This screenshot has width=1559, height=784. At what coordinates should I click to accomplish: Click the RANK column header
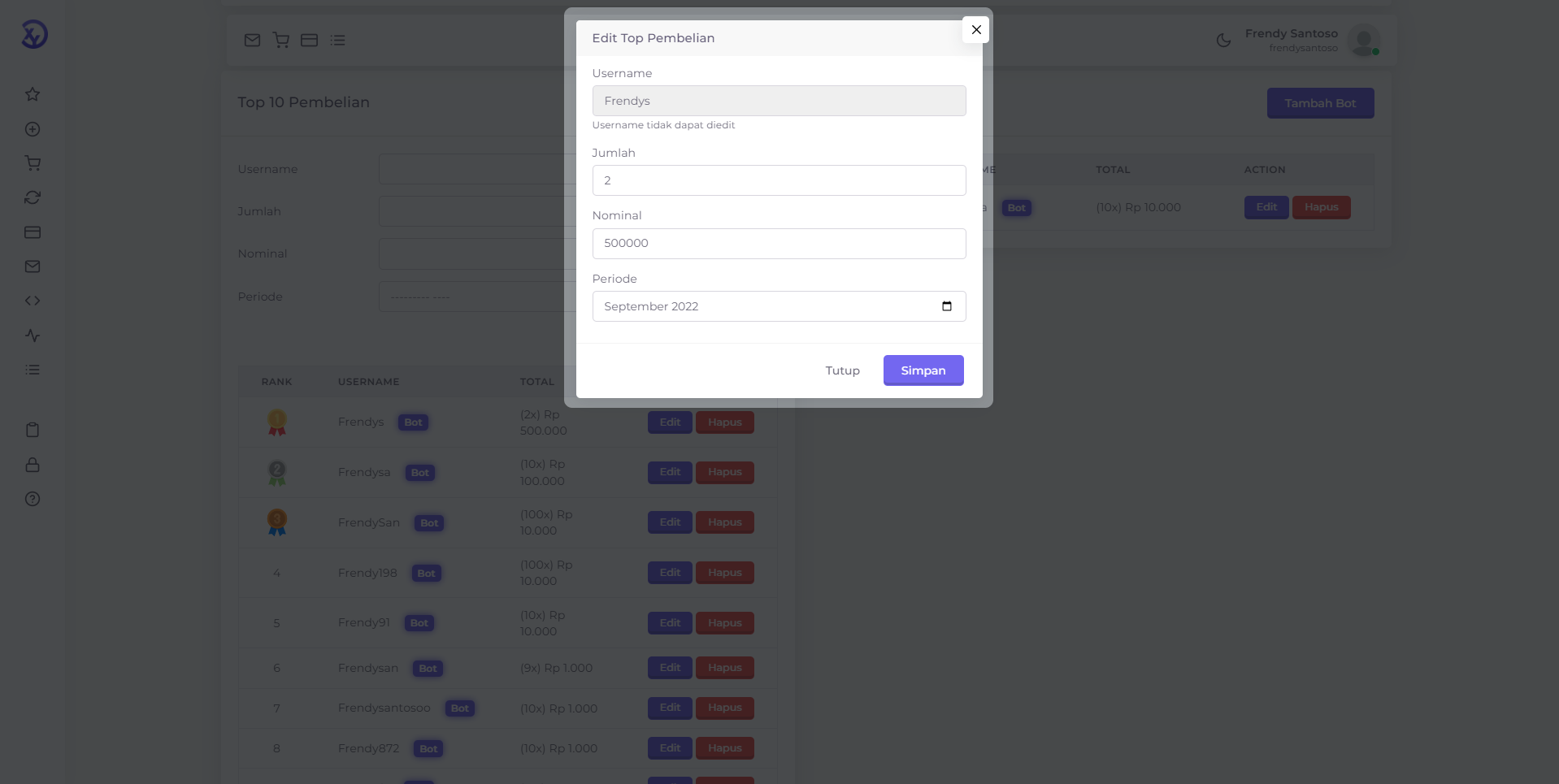[276, 382]
